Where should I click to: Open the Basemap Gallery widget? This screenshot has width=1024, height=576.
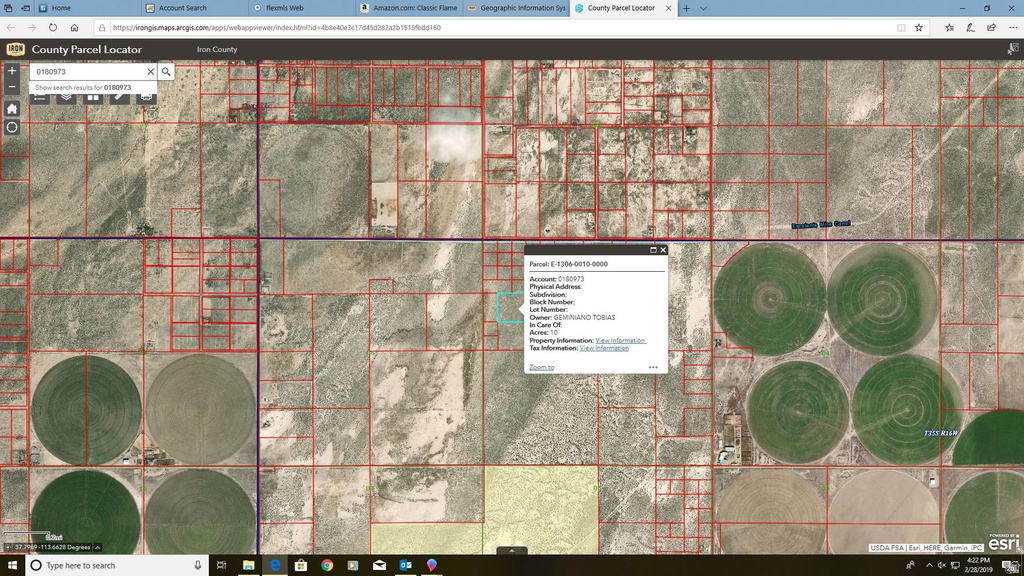point(93,97)
